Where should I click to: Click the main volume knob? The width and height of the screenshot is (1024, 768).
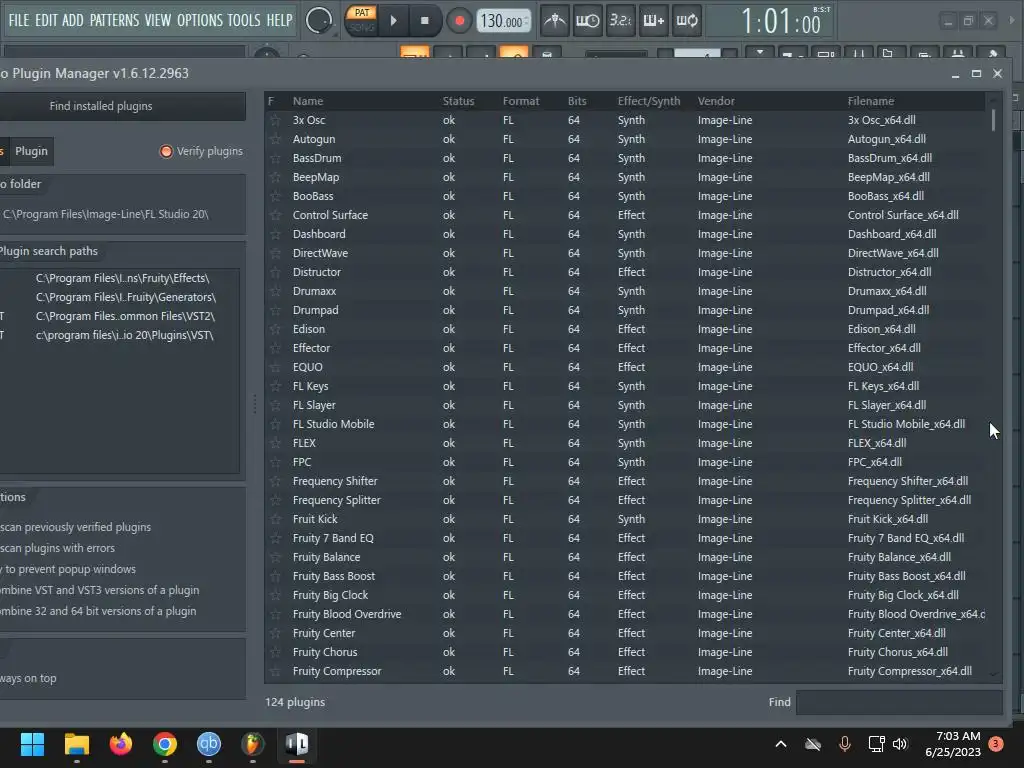point(319,21)
